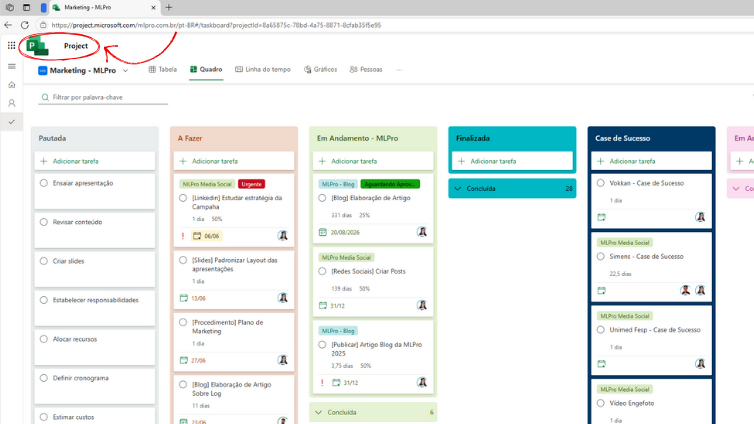Click the search icon in the filter box
754x424 pixels.
45,98
